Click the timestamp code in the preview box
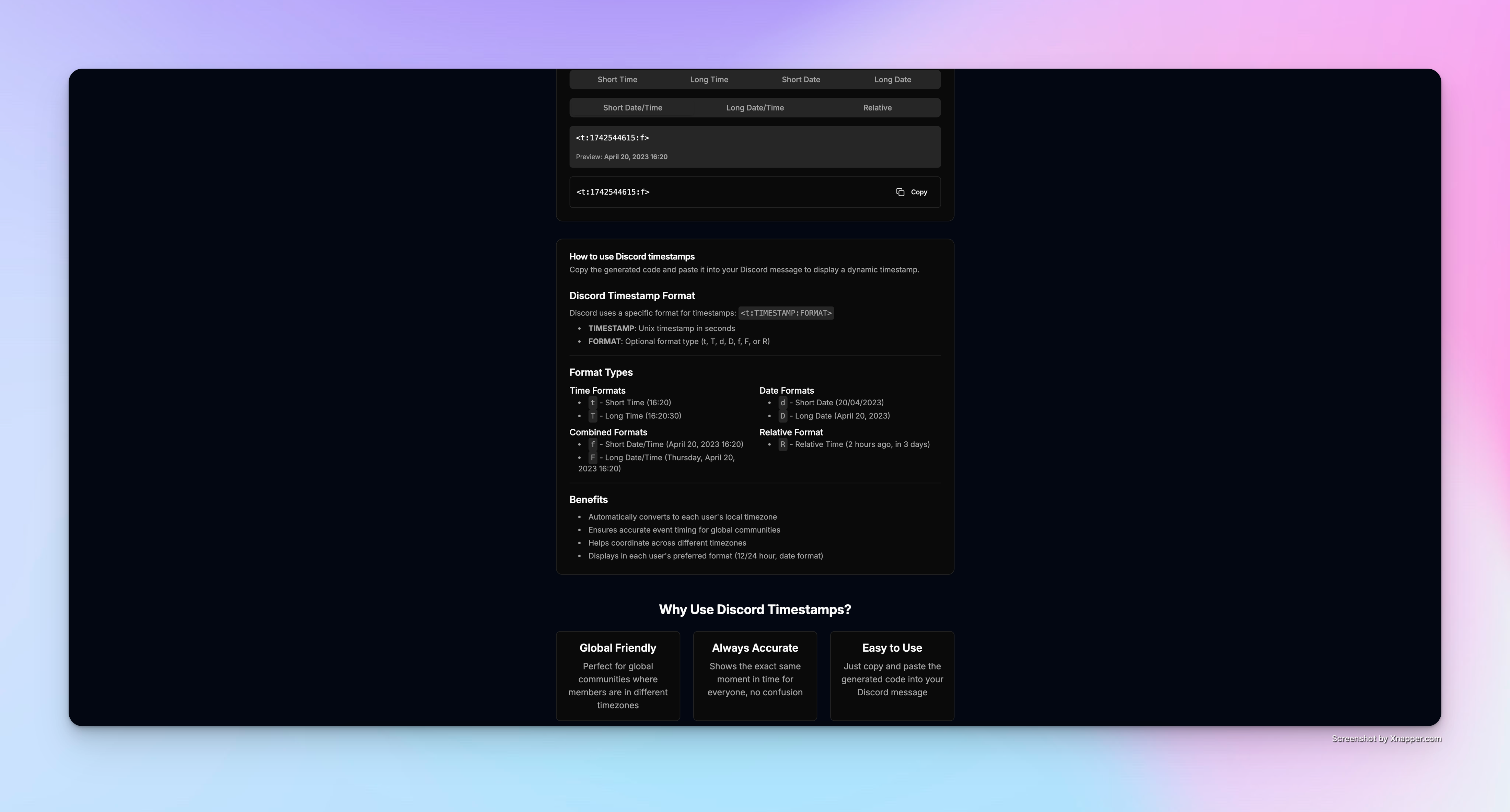This screenshot has width=1510, height=812. point(612,138)
